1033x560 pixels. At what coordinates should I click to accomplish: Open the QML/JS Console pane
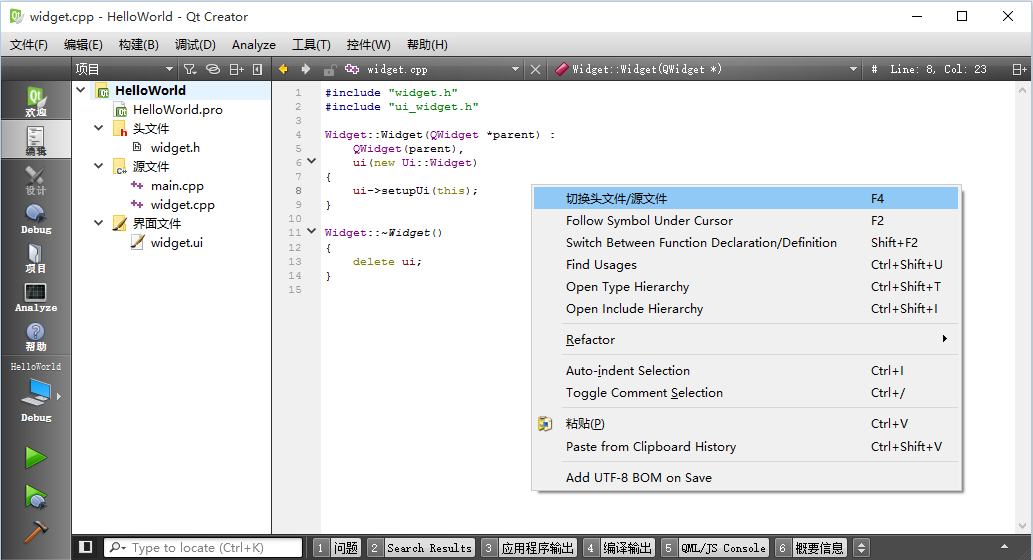(714, 547)
